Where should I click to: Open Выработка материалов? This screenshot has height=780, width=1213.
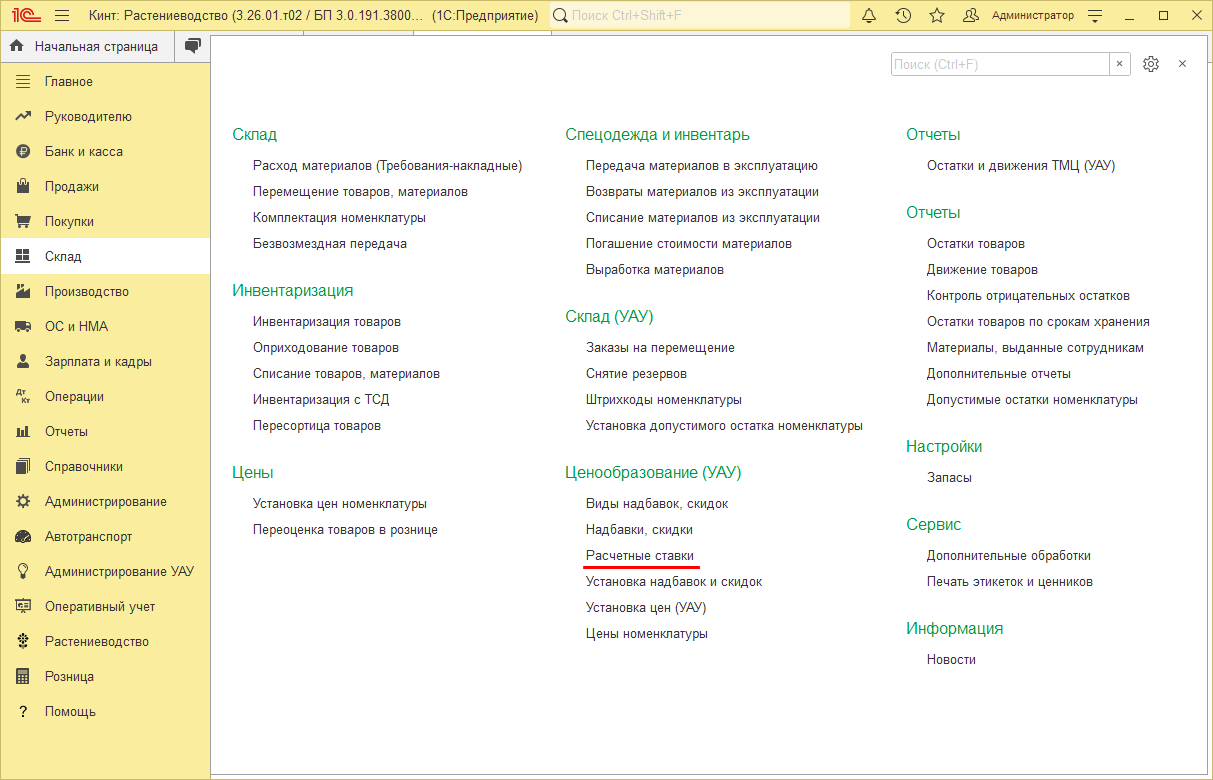(655, 270)
